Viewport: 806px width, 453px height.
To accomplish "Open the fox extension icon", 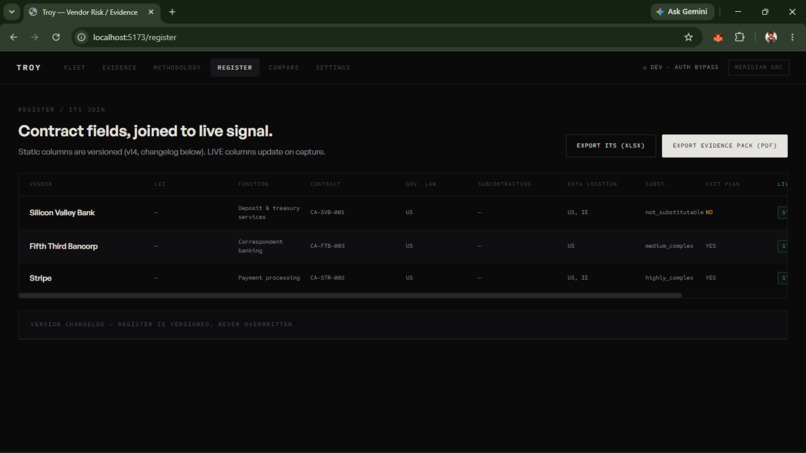I will [x=718, y=37].
